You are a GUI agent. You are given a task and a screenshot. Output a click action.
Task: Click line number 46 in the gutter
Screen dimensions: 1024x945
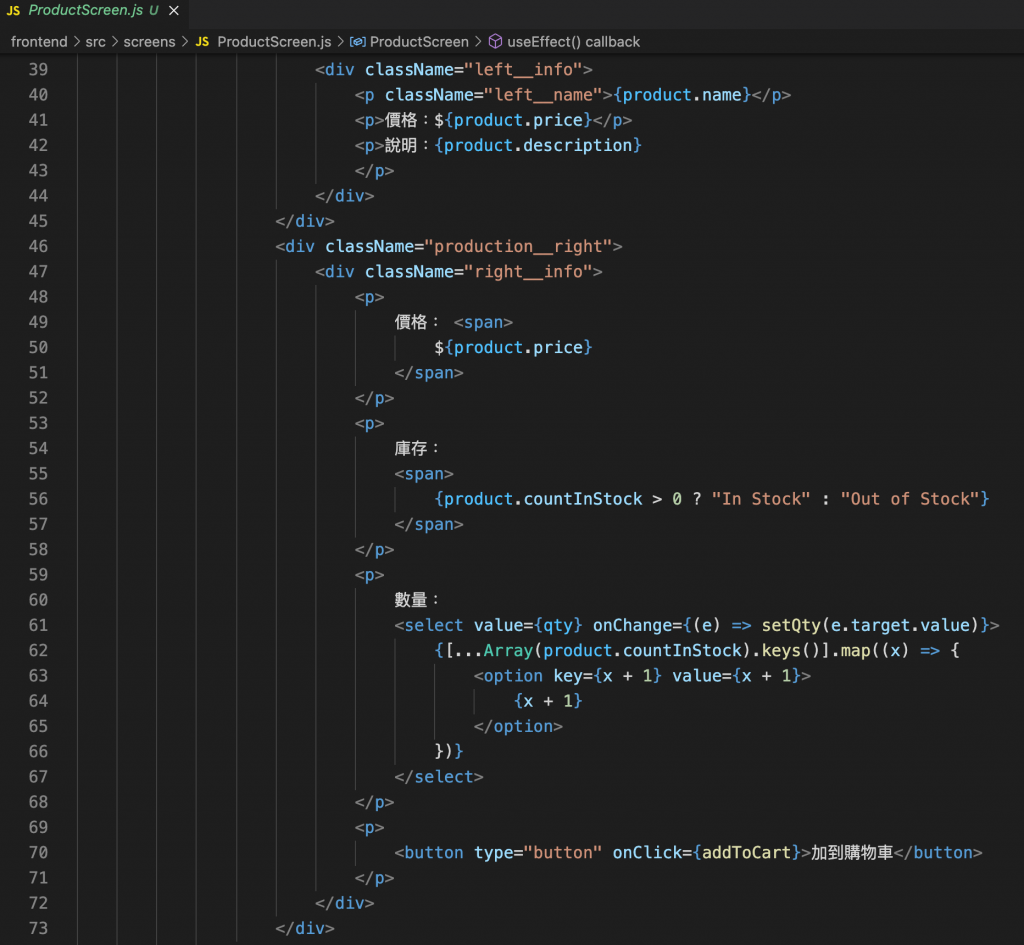39,246
